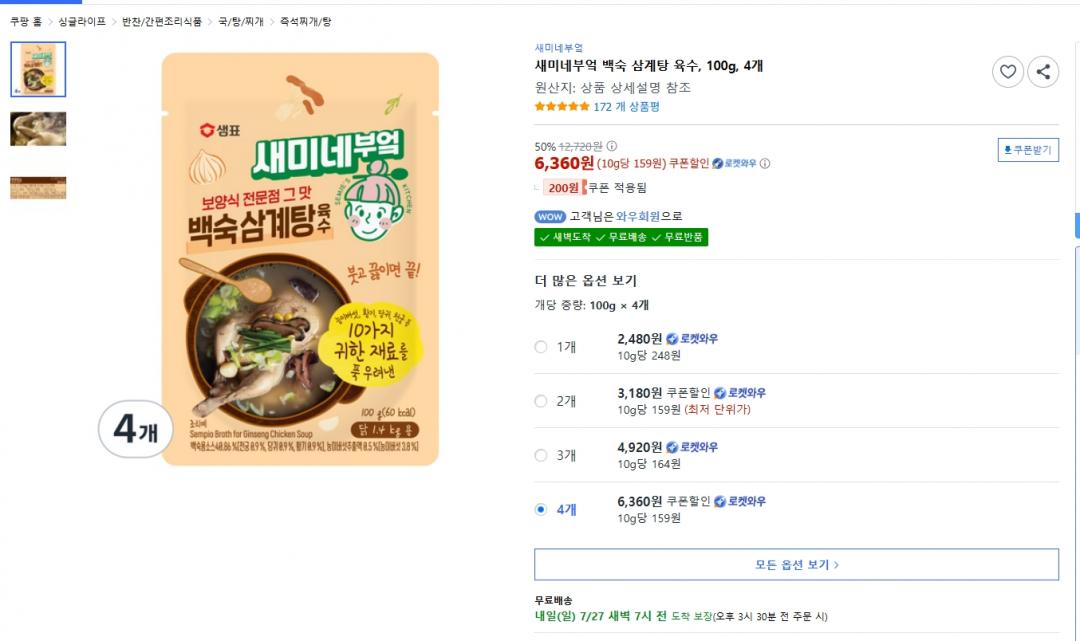Download coupon with 쿠폰받기 button
Image resolution: width=1080 pixels, height=641 pixels.
coord(1028,150)
